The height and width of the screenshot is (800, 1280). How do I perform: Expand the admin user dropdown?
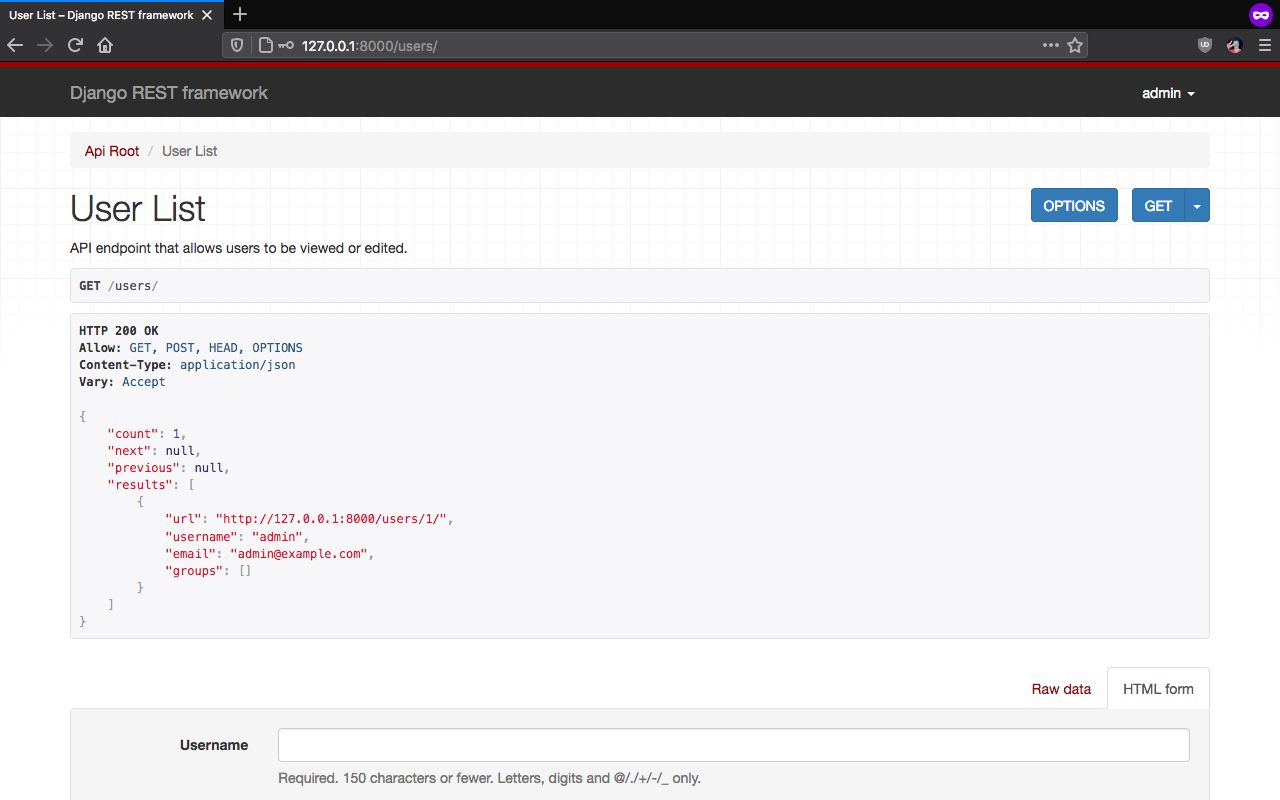coord(1168,93)
